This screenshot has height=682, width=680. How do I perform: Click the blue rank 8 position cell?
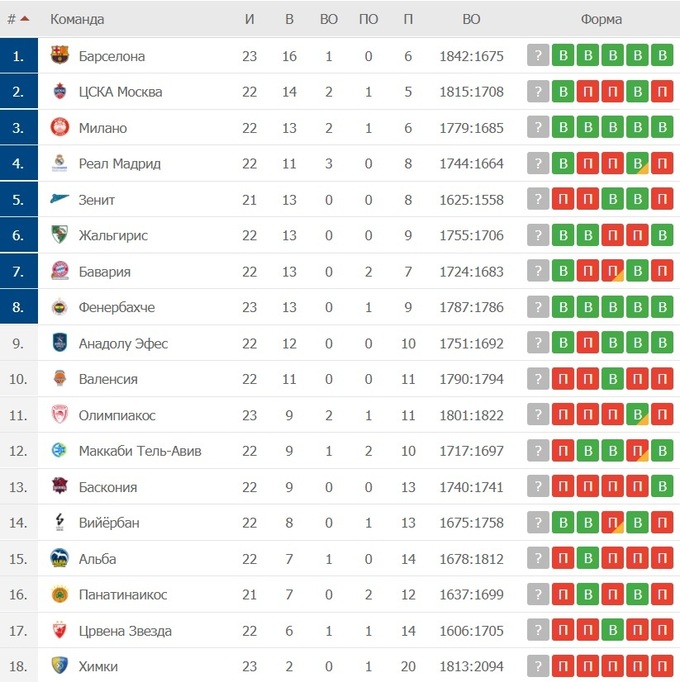pyautogui.click(x=19, y=308)
